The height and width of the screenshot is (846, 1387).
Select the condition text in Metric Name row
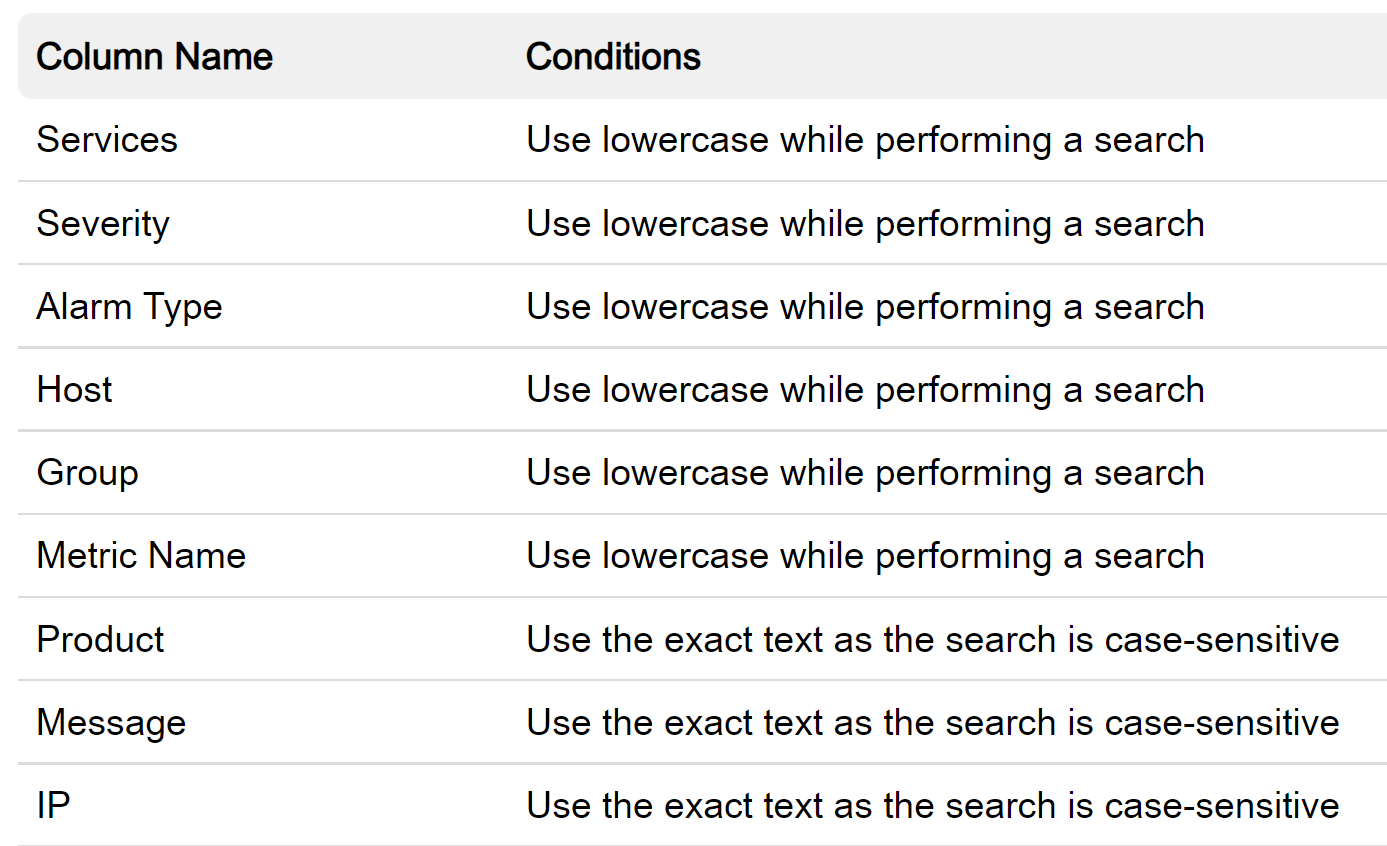(865, 555)
